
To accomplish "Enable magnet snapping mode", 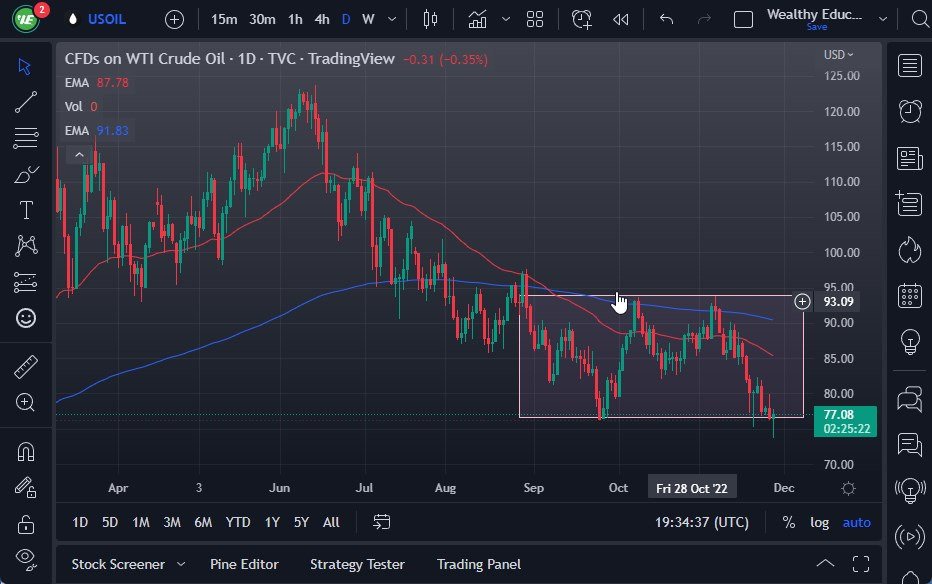I will tap(25, 451).
